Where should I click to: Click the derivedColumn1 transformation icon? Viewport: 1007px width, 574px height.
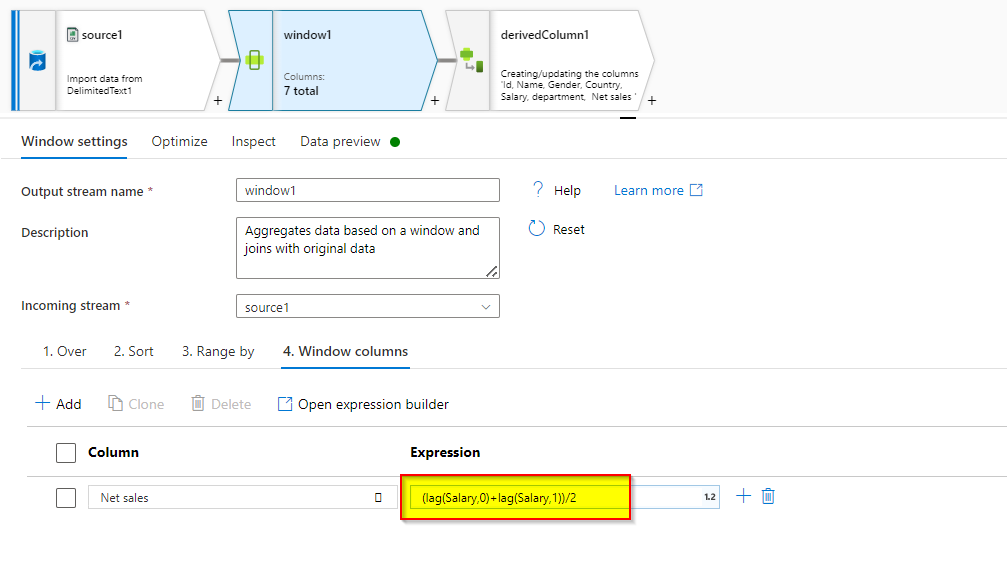pyautogui.click(x=472, y=60)
